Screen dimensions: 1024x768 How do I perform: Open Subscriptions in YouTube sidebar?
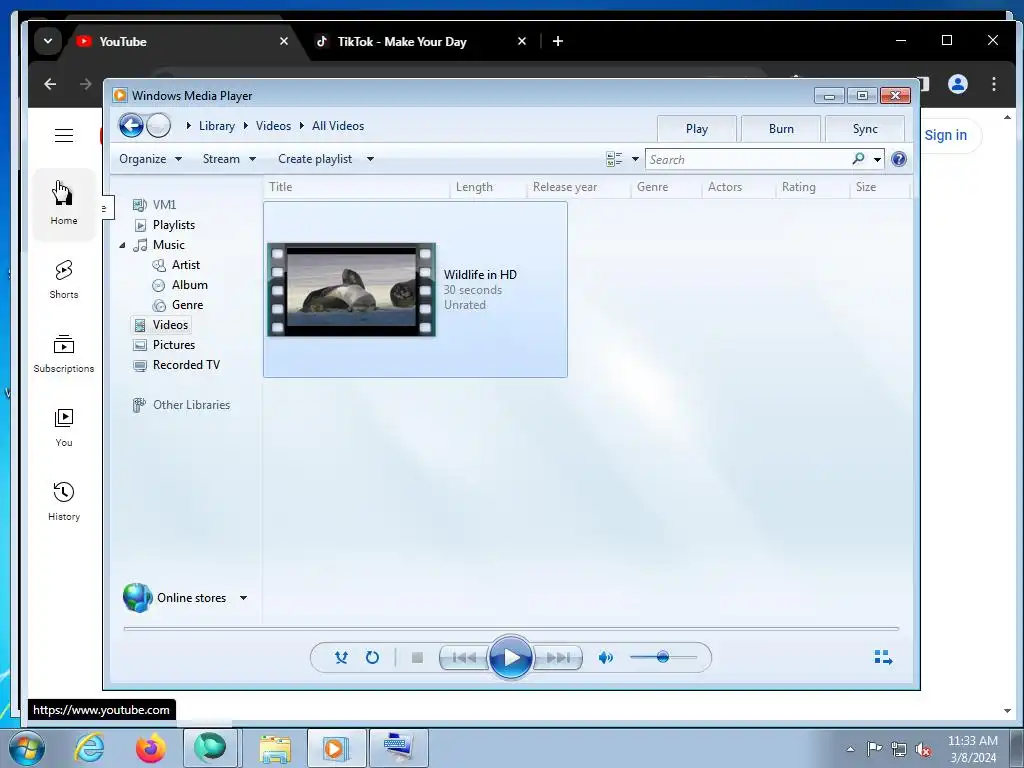(x=64, y=353)
